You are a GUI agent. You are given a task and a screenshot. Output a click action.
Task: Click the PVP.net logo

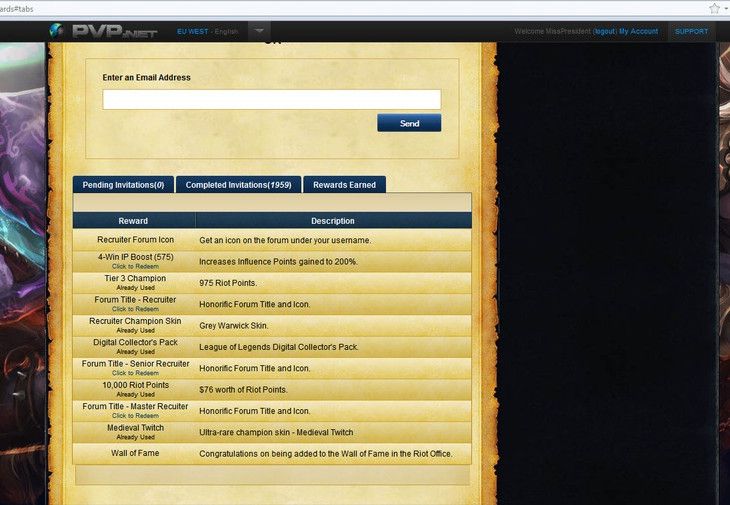103,31
